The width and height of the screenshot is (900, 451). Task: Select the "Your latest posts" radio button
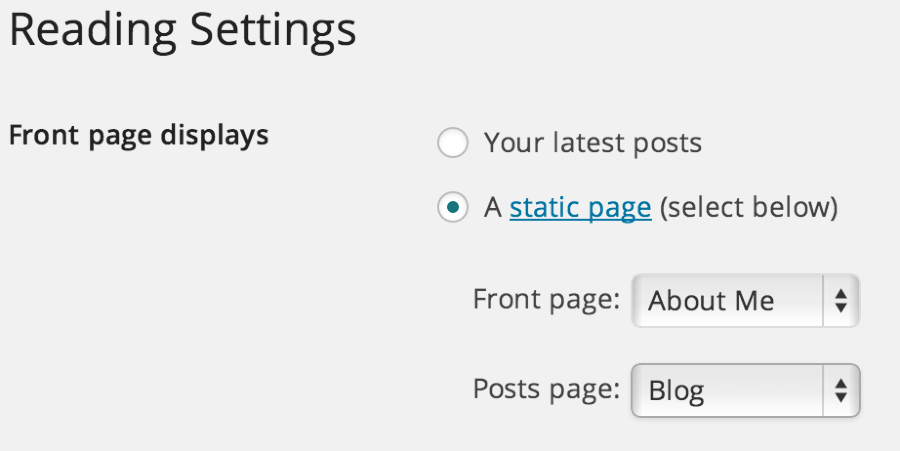point(453,144)
